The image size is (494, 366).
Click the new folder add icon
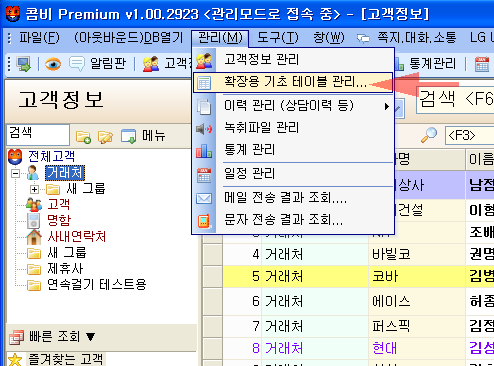click(83, 136)
